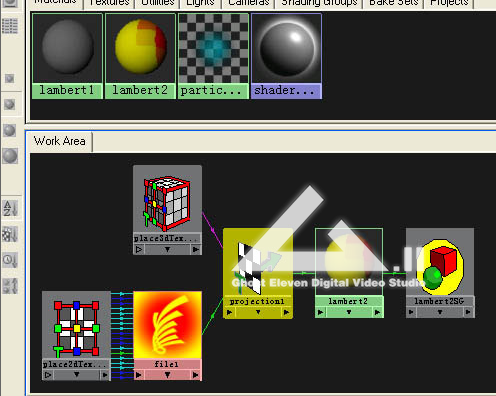Open the Textures tab
Image resolution: width=496 pixels, height=396 pixels.
(x=109, y=3)
